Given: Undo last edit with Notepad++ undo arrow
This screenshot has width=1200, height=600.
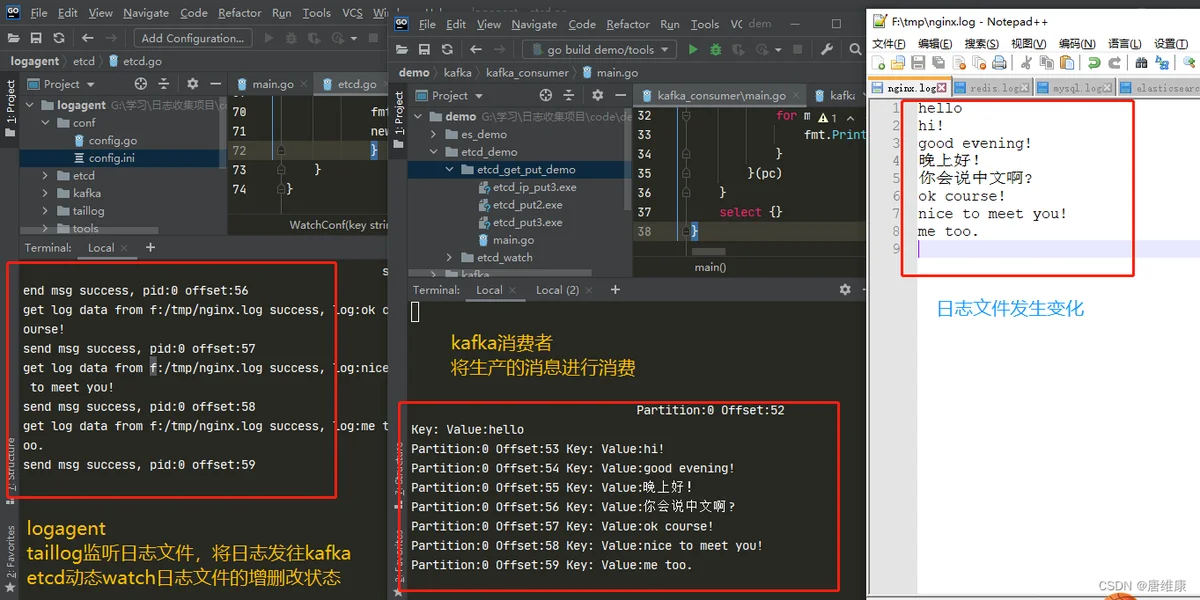Looking at the screenshot, I should [x=1094, y=63].
